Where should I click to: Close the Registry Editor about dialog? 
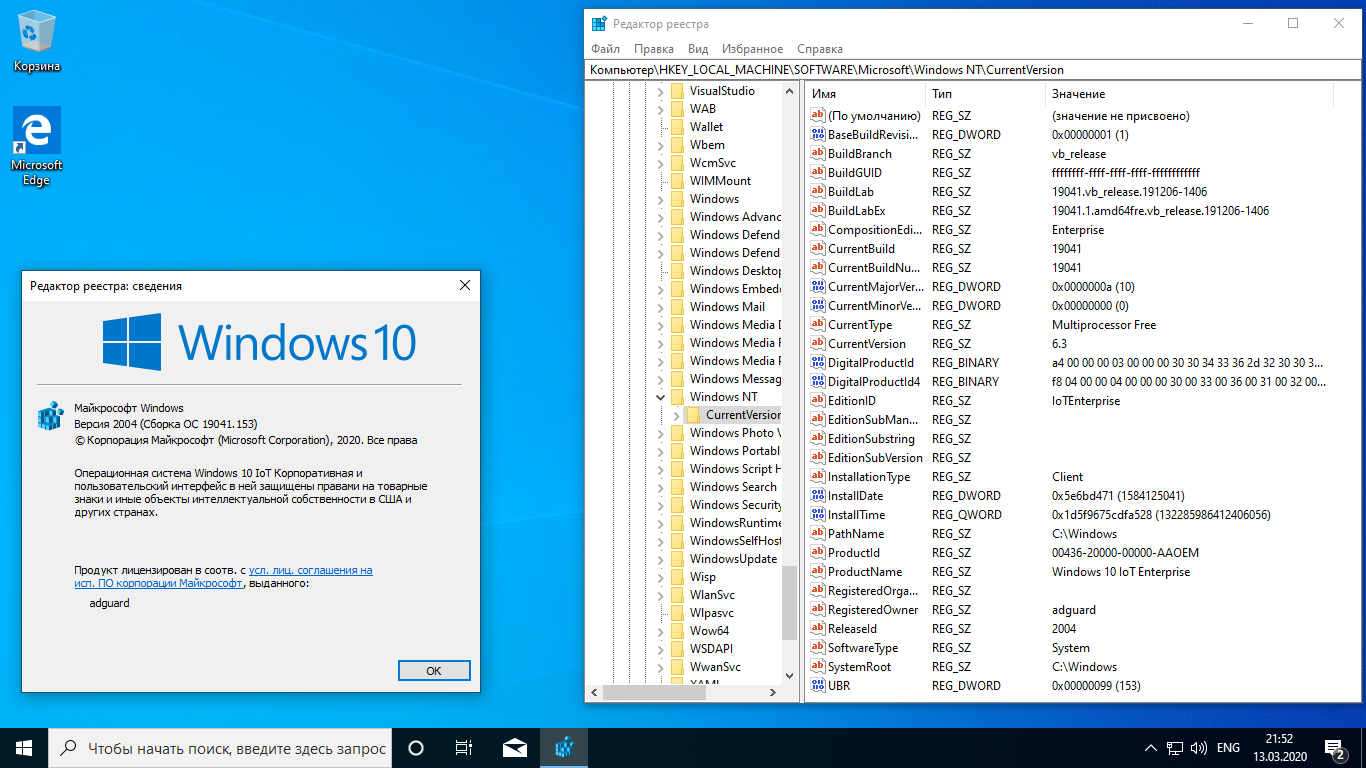(x=464, y=286)
